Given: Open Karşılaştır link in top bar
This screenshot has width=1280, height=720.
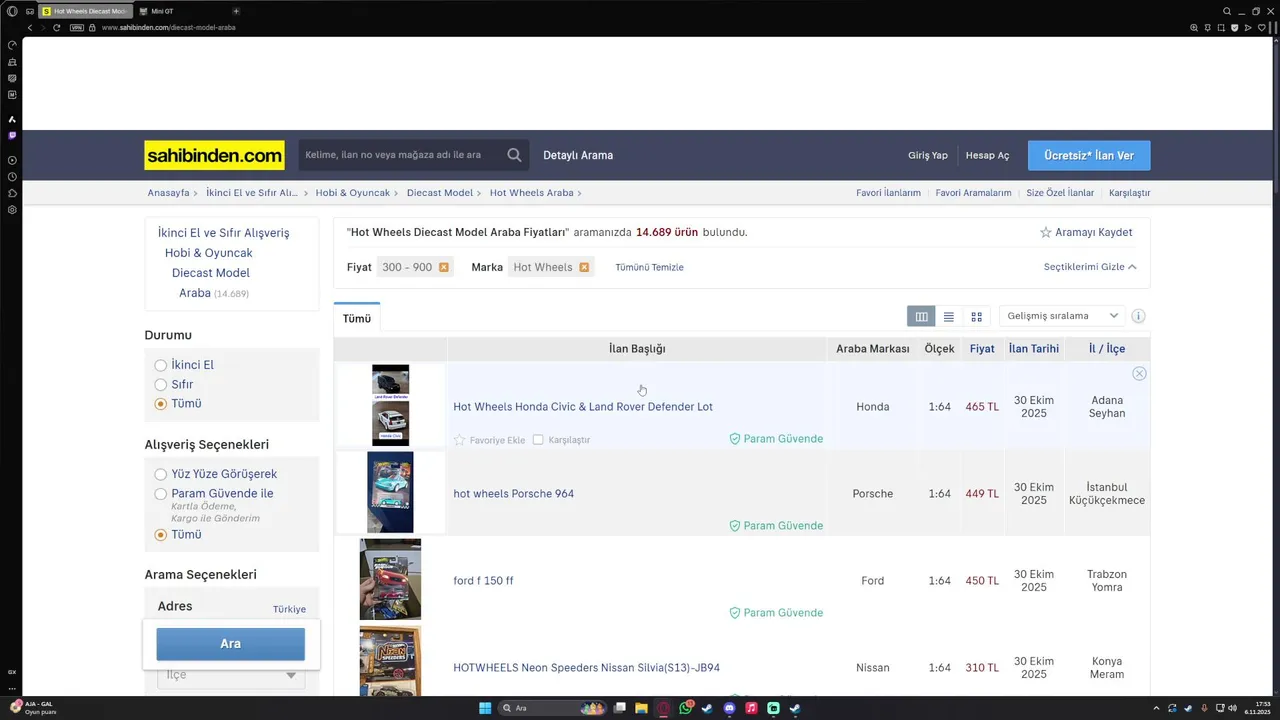Looking at the screenshot, I should pos(1129,193).
